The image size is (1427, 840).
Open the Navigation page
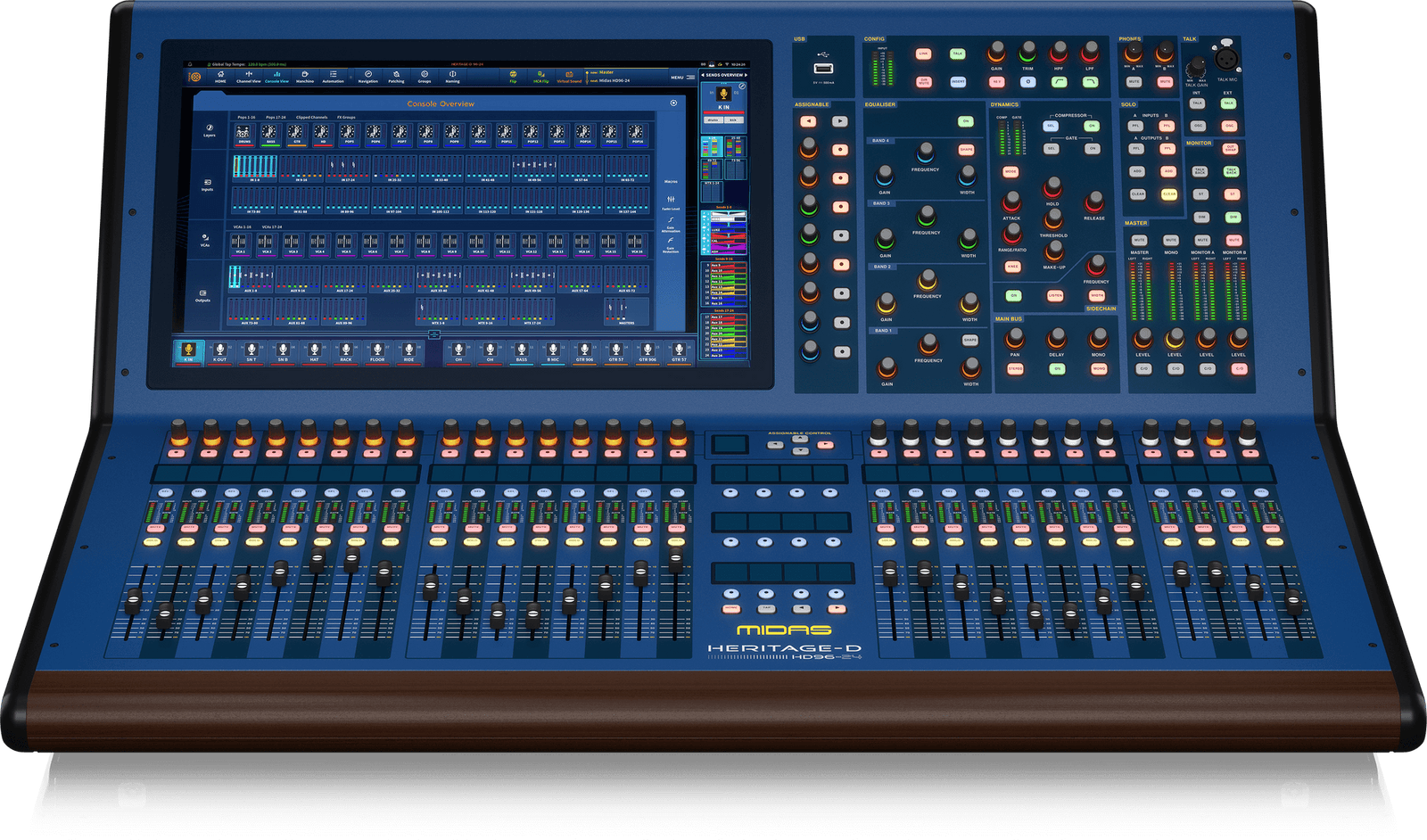pyautogui.click(x=367, y=77)
